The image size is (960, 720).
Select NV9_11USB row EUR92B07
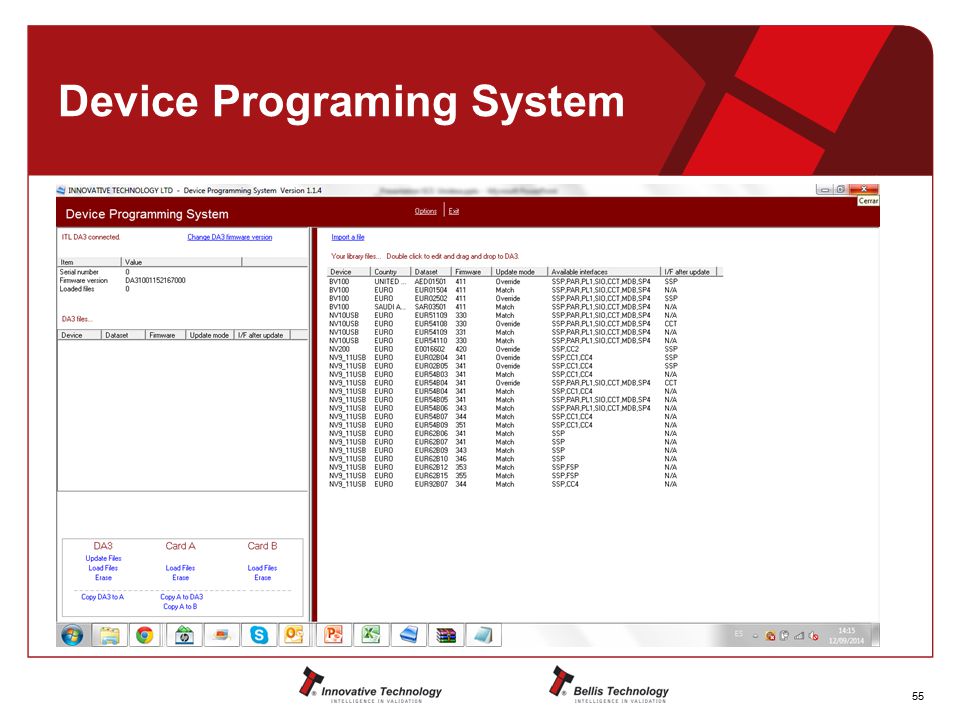(x=525, y=484)
